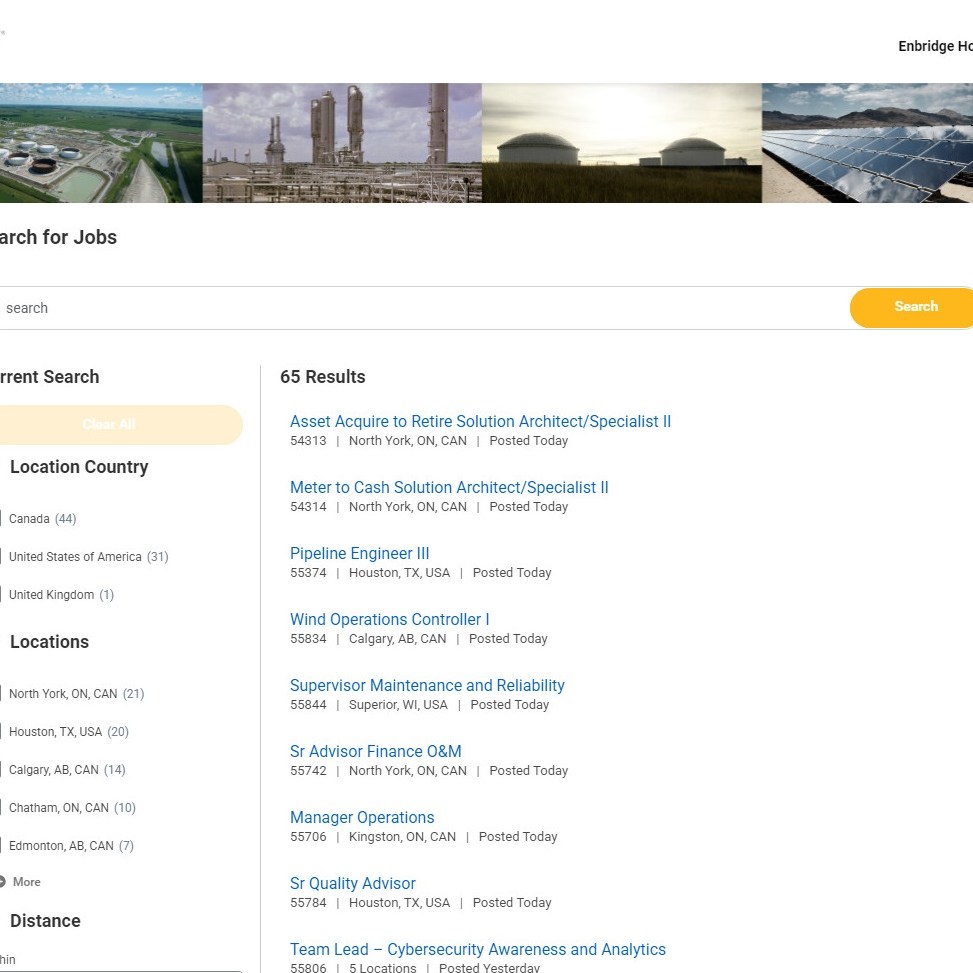
Task: Tick the Canada country checkbox
Action: pos(2,519)
